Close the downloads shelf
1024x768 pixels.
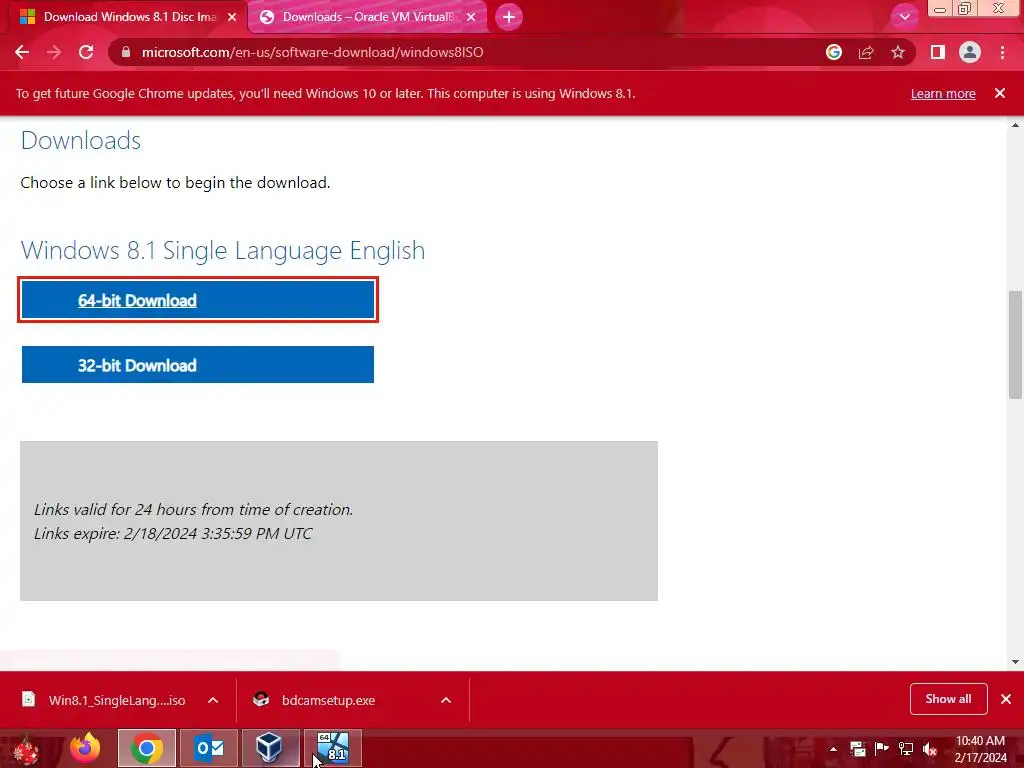pyautogui.click(x=1006, y=699)
